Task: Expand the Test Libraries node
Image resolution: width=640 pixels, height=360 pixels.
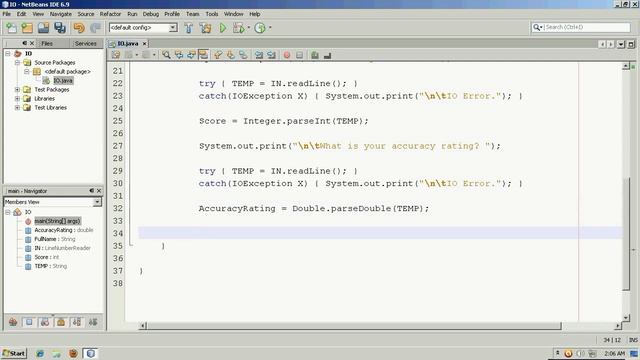Action: pyautogui.click(x=17, y=107)
